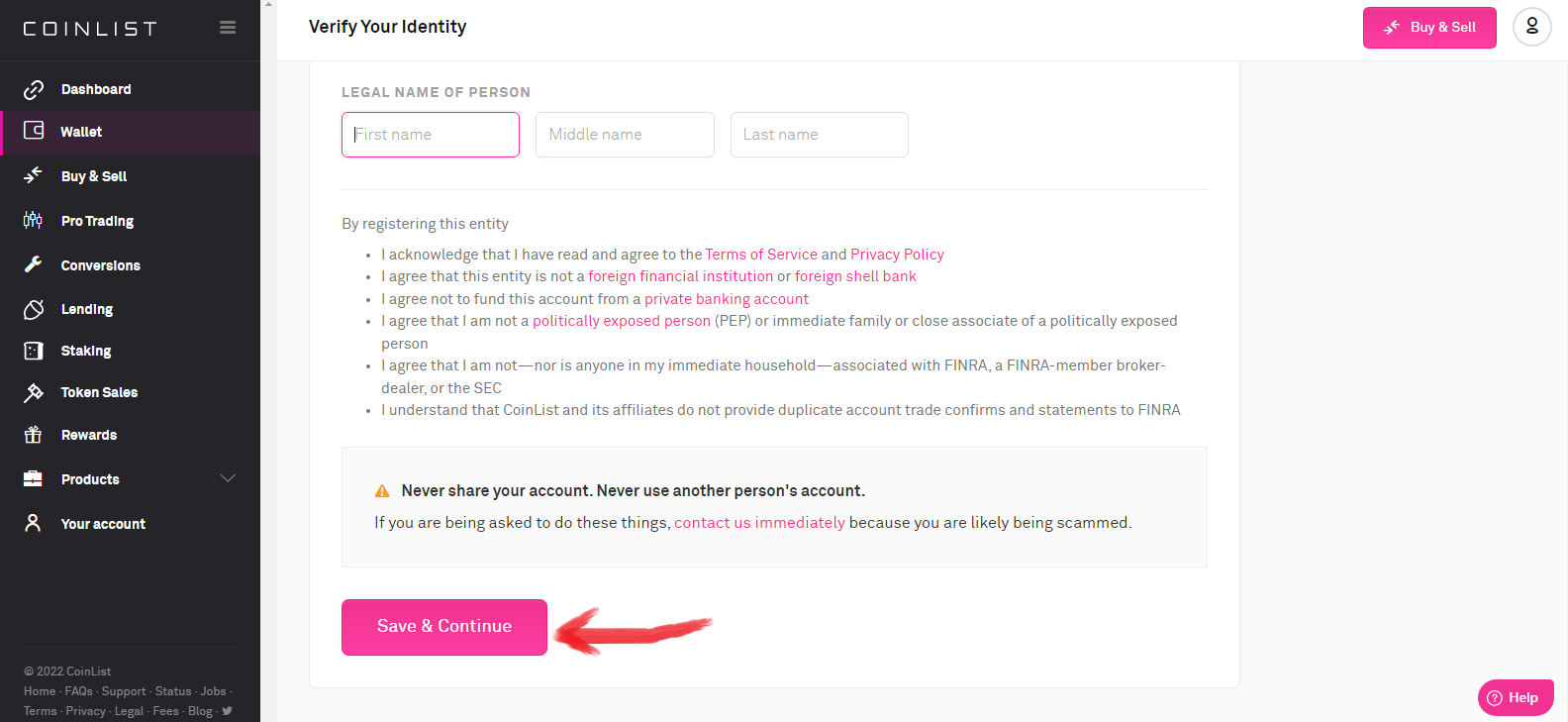Focus the First name input field
This screenshot has height=722, width=1568.
tap(431, 135)
